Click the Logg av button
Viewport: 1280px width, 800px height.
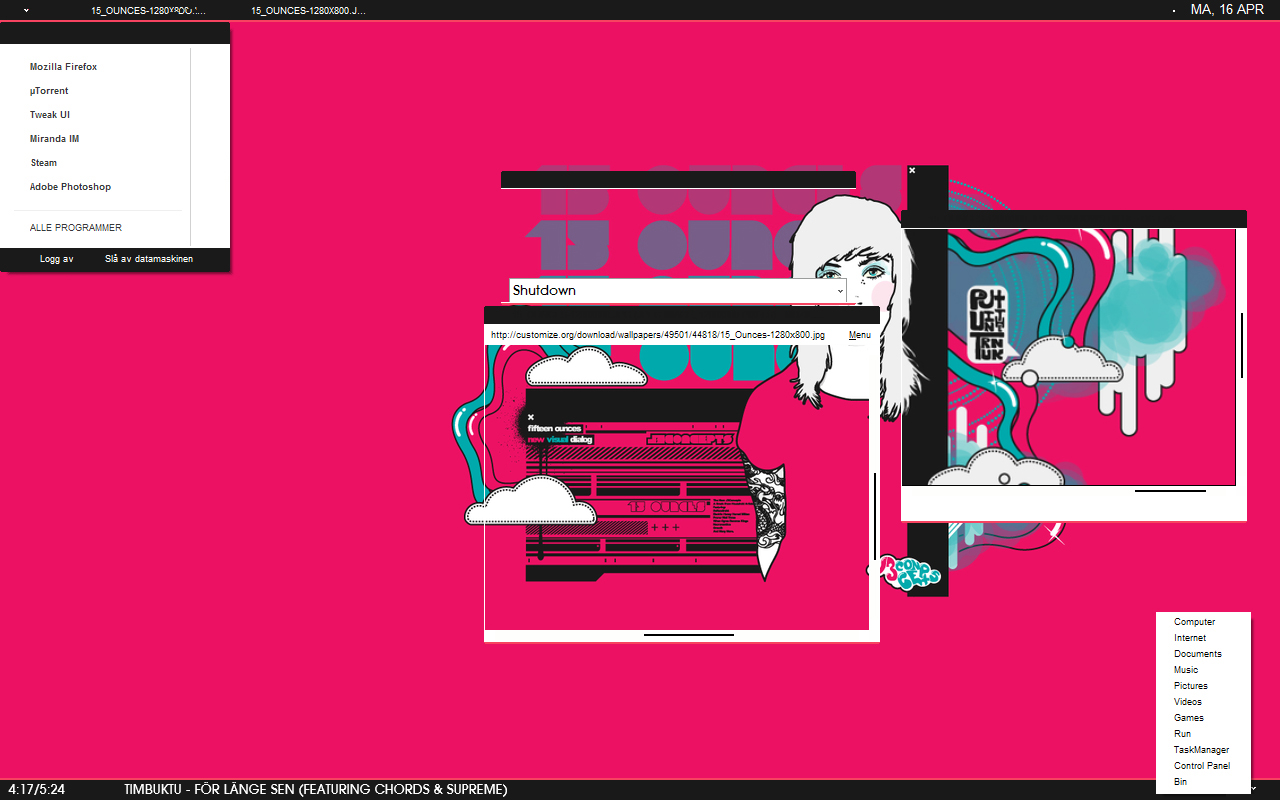57,259
